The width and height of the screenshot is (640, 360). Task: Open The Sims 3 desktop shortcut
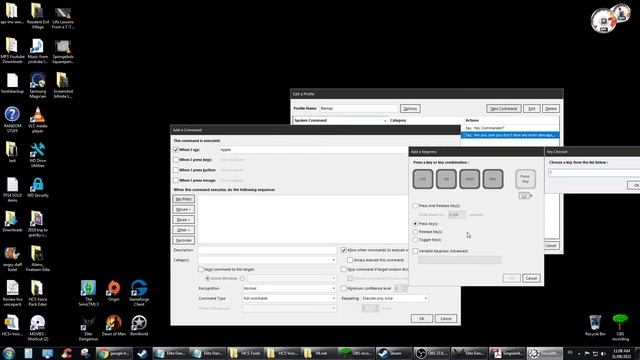(x=88, y=293)
